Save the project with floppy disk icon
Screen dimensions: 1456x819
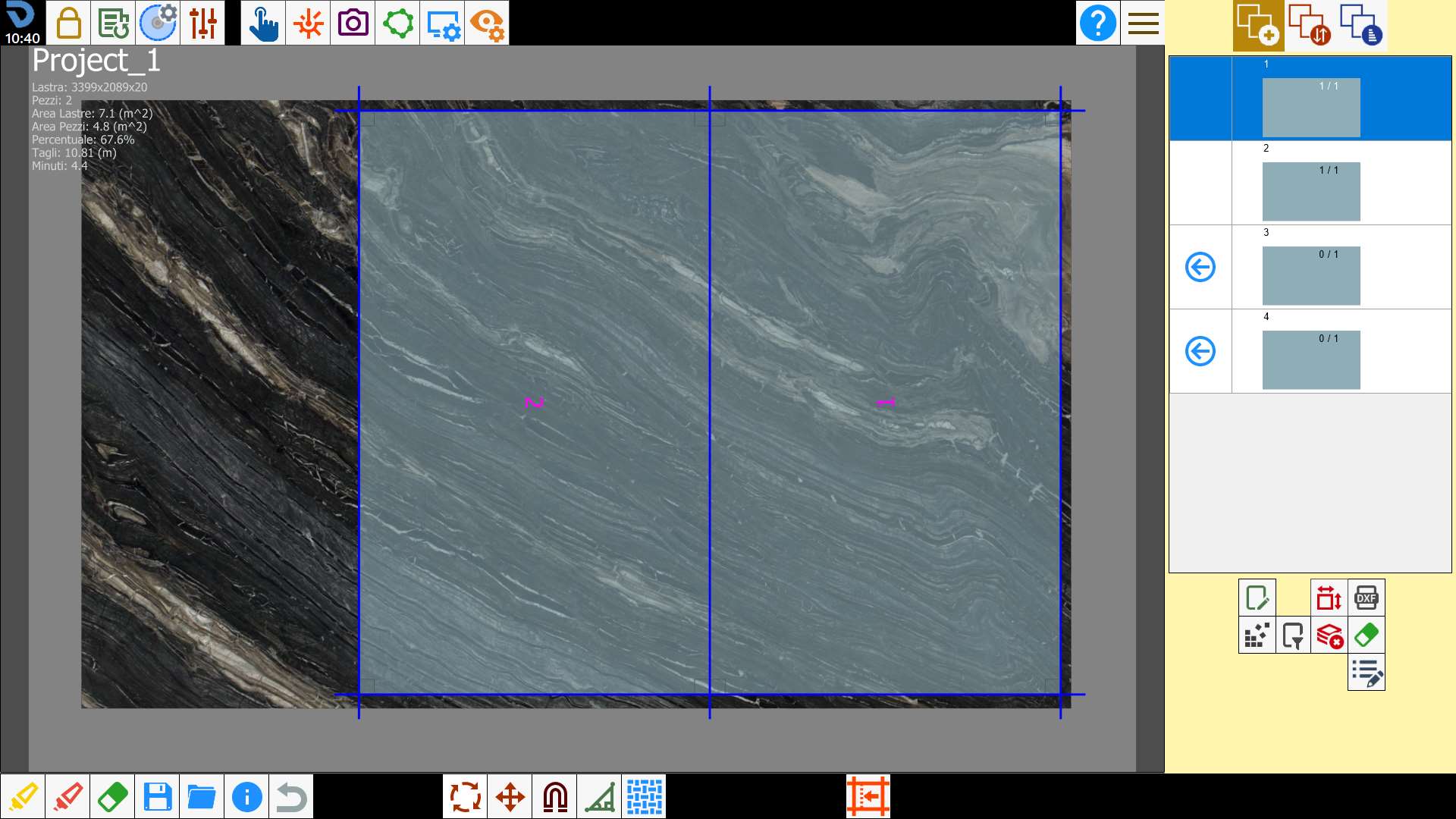coord(157,796)
